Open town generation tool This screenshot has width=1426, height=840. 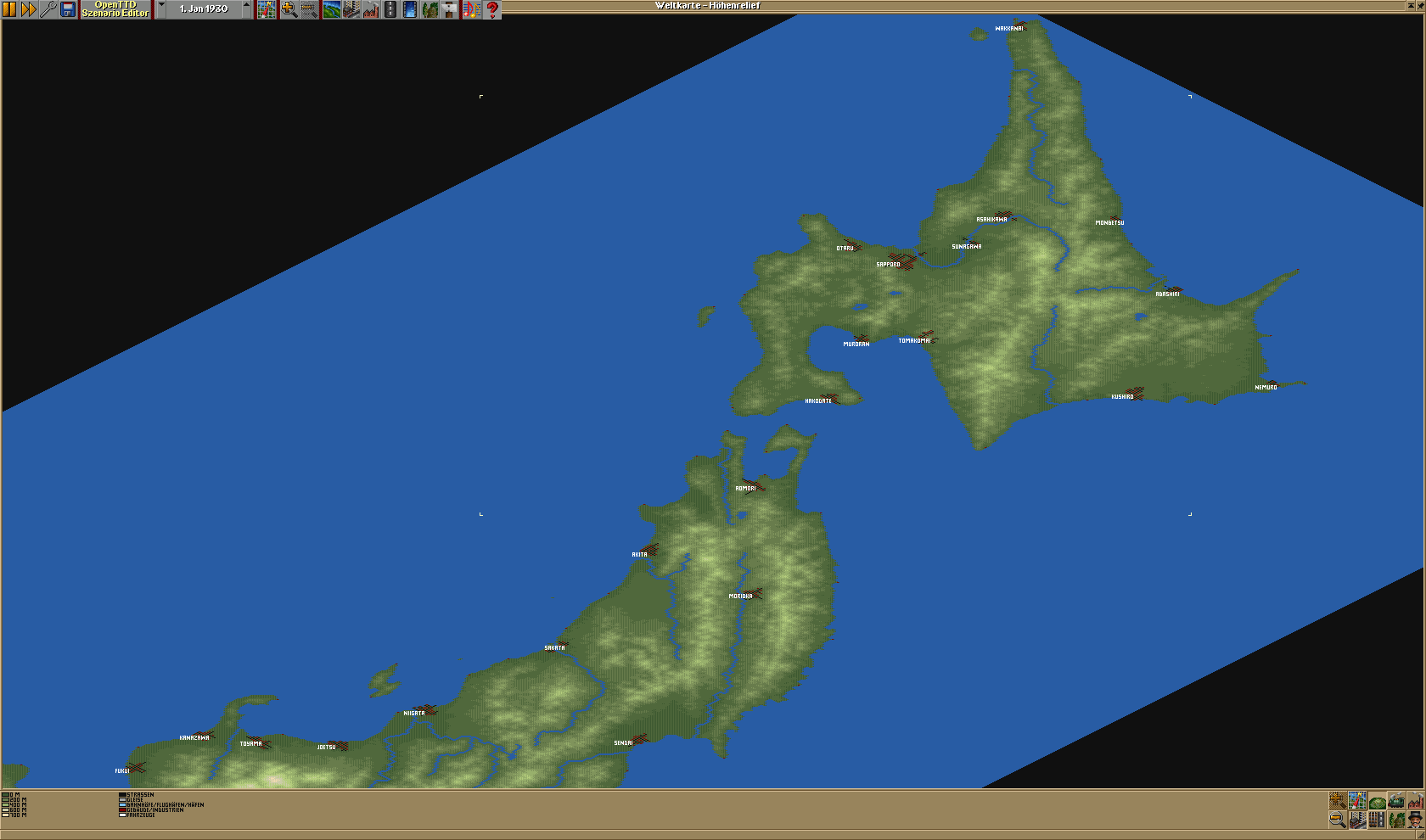click(x=351, y=9)
